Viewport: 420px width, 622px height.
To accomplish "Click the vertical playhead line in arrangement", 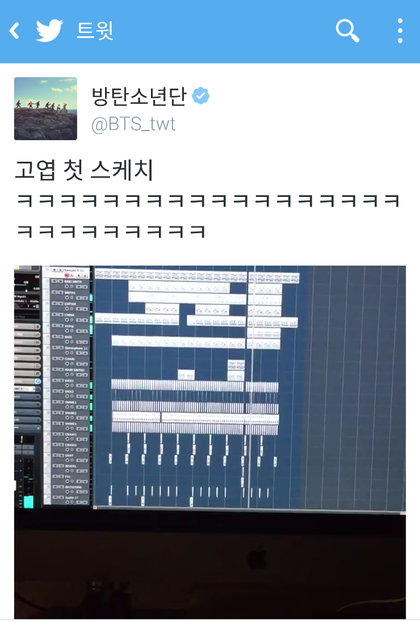I will 250,387.
